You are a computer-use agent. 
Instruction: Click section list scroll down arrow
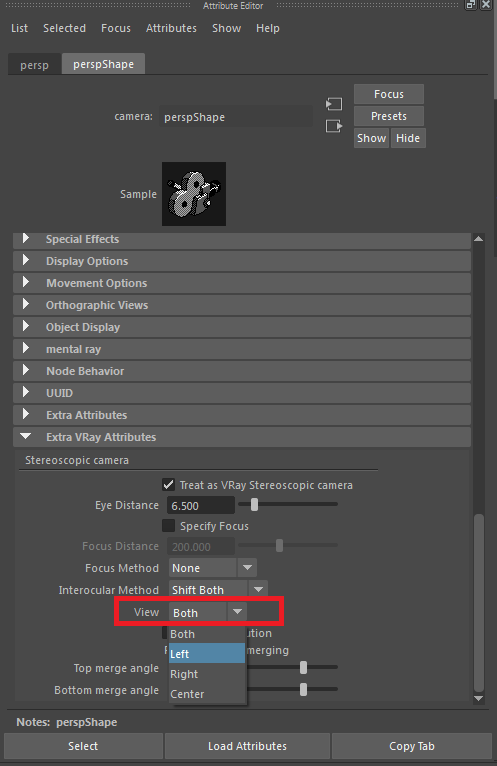click(x=478, y=698)
